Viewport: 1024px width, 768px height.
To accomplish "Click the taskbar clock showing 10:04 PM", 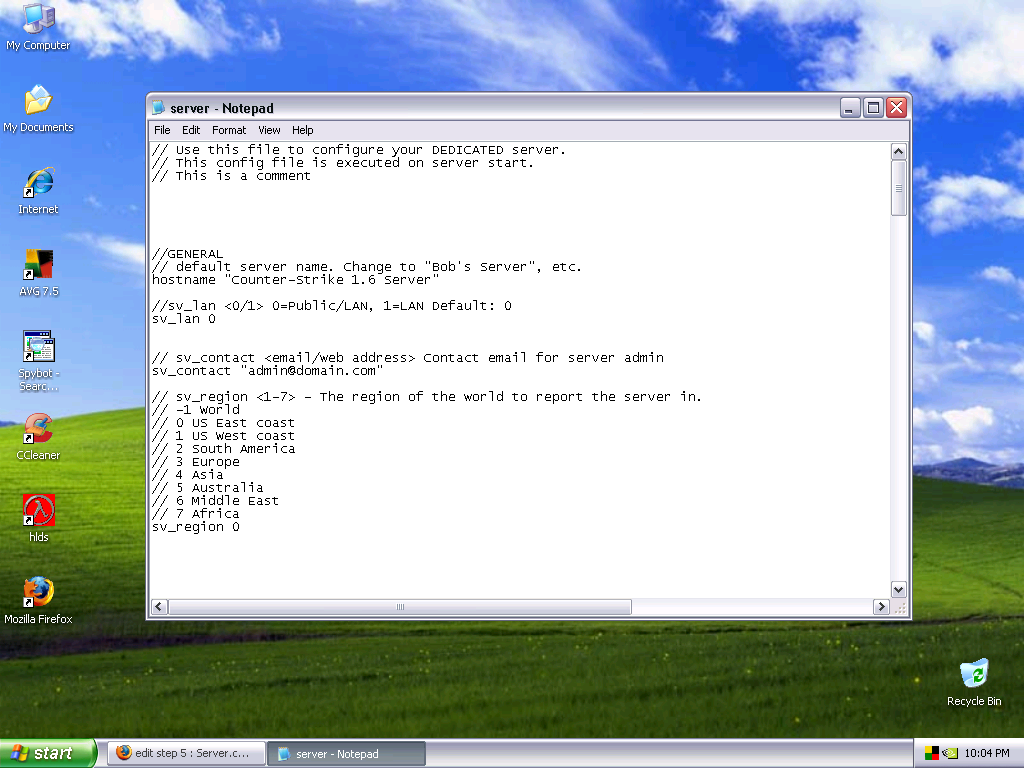I will coord(987,753).
